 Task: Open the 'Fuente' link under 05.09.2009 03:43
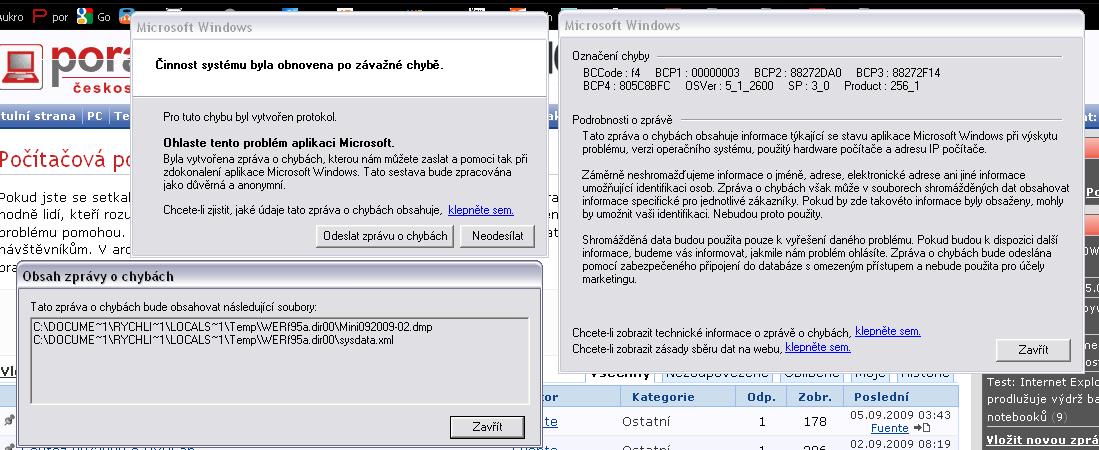point(889,428)
